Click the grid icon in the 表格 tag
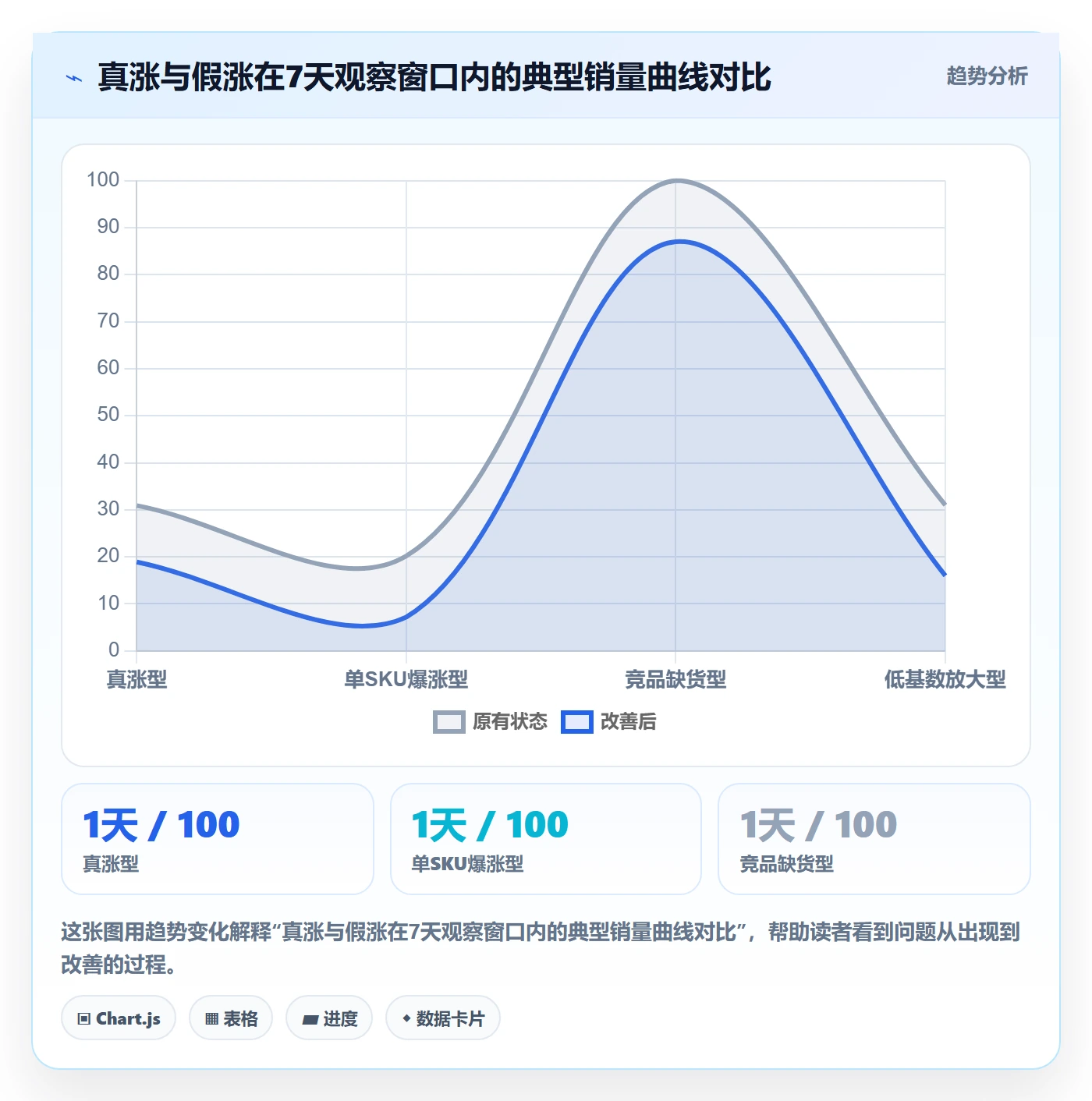 tap(211, 1019)
